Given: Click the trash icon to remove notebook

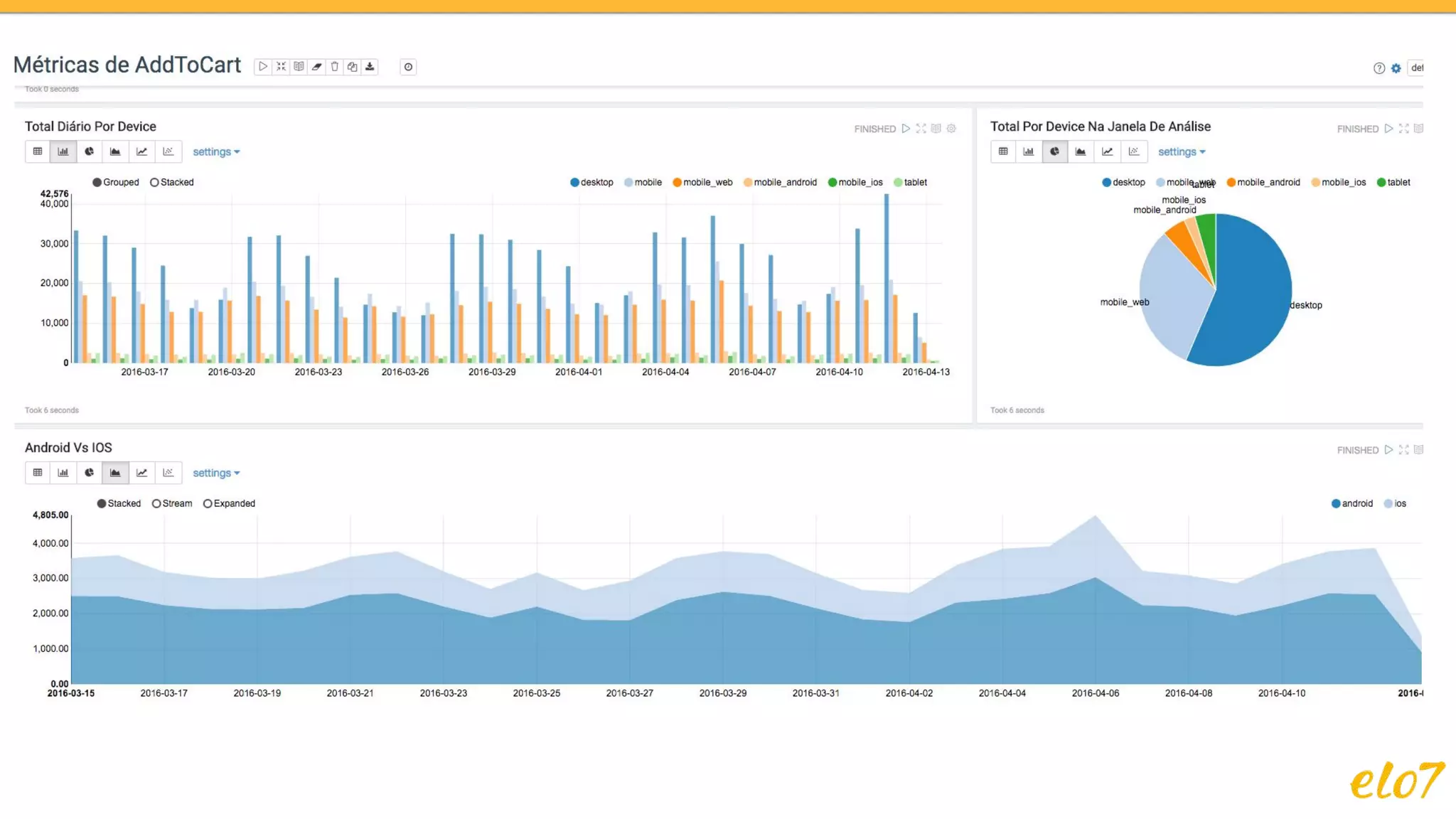Looking at the screenshot, I should tap(335, 67).
